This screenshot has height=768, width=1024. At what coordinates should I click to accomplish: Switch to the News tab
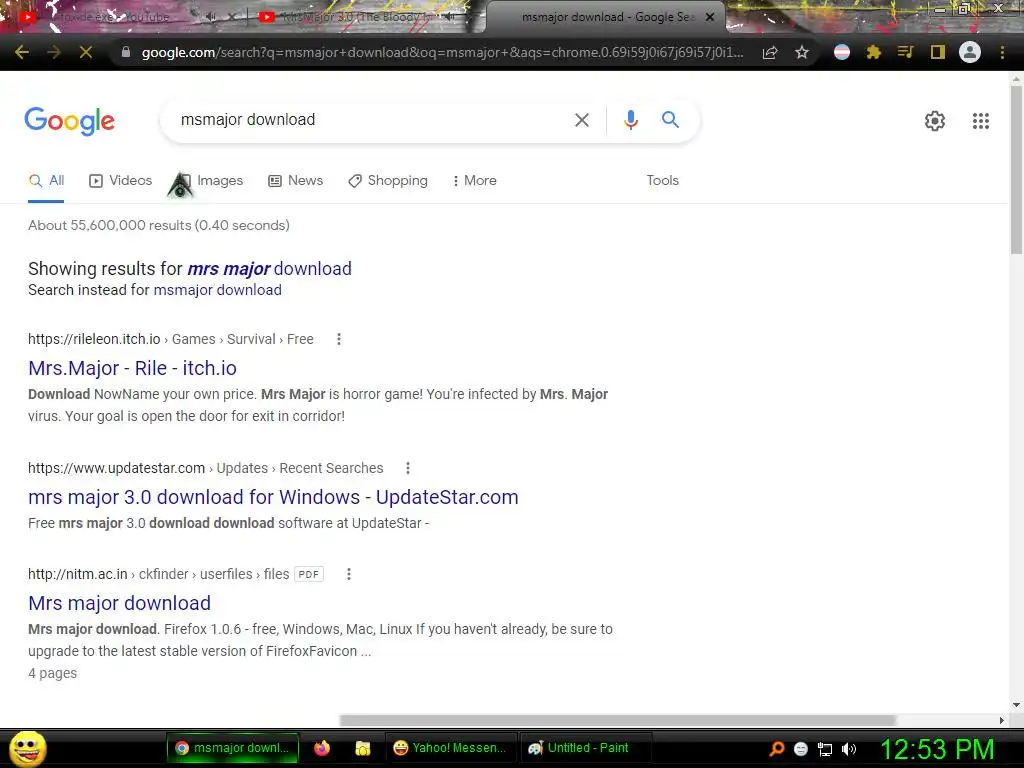click(295, 181)
